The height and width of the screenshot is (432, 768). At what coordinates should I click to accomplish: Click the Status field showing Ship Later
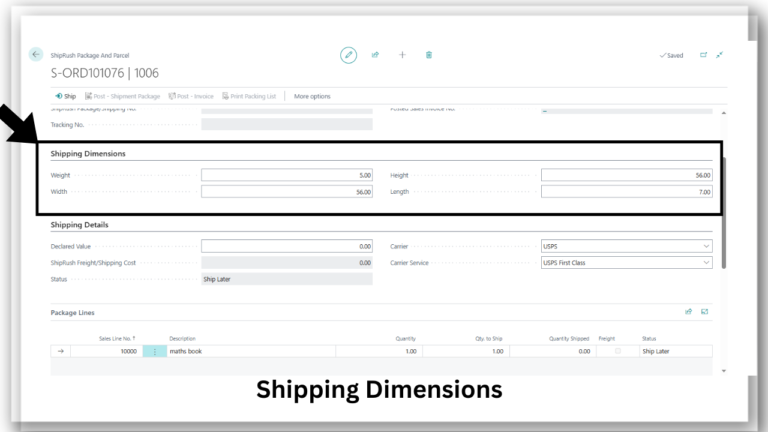[287, 279]
